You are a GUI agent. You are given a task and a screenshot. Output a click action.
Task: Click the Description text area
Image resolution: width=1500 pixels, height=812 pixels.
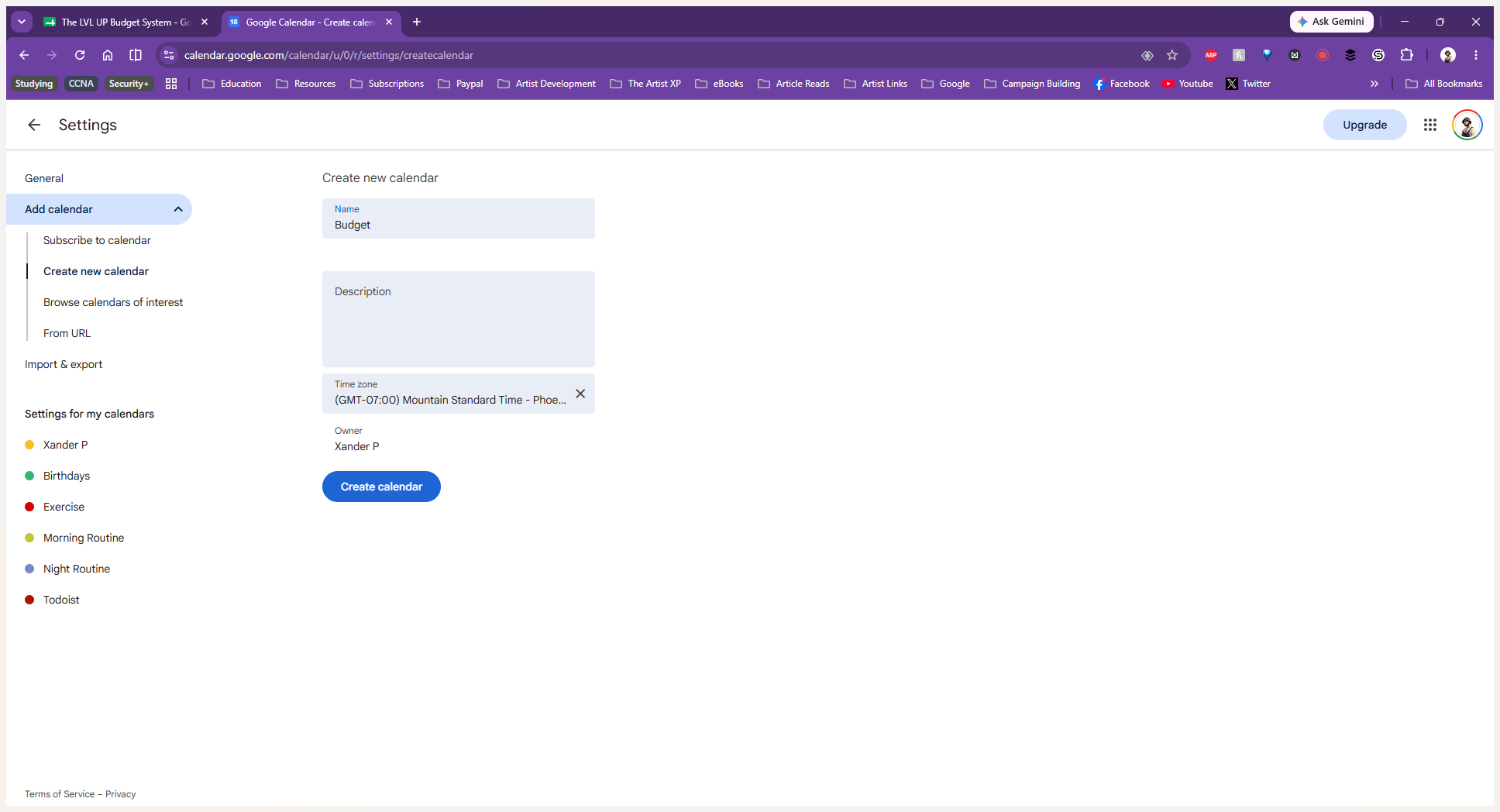(459, 319)
